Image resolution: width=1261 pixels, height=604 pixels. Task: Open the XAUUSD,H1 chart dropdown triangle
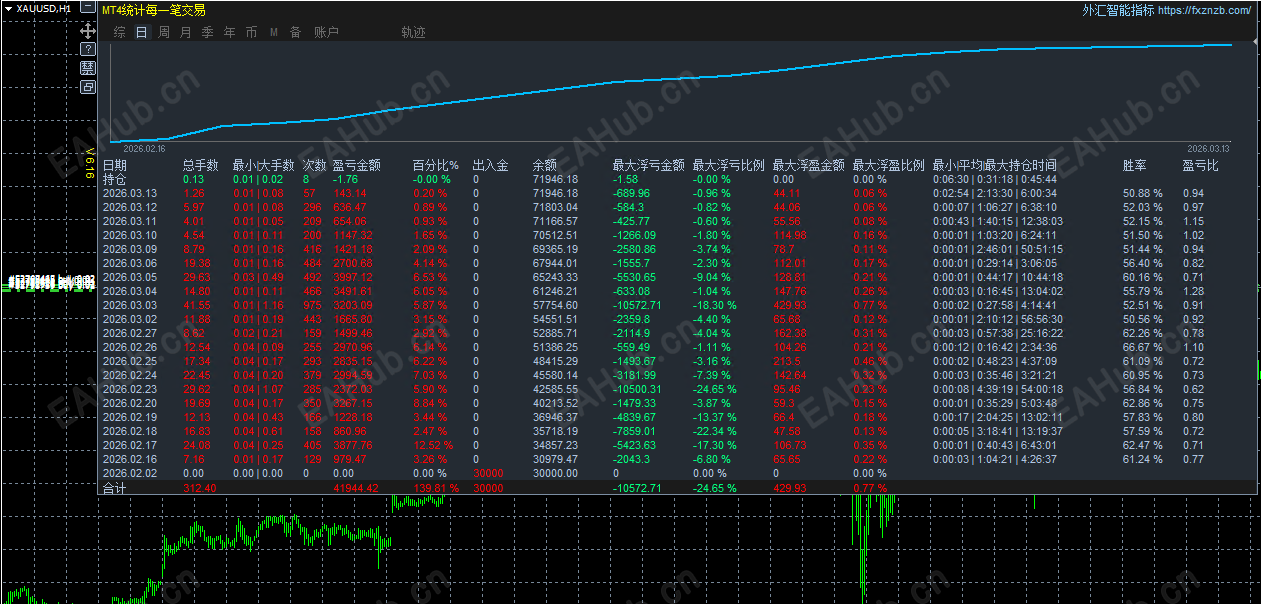[9, 8]
